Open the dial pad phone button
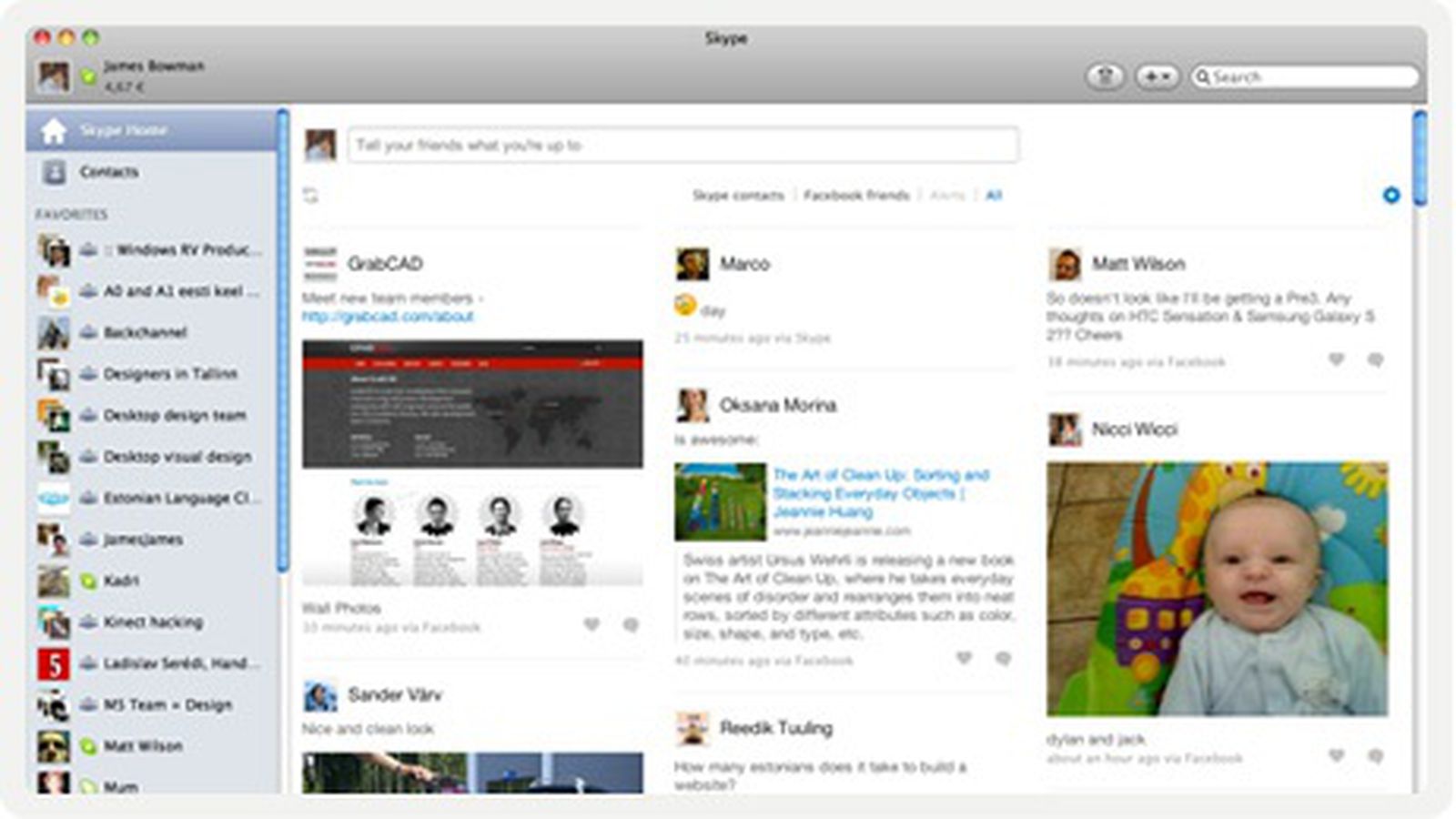The height and width of the screenshot is (819, 1456). pyautogui.click(x=1105, y=76)
